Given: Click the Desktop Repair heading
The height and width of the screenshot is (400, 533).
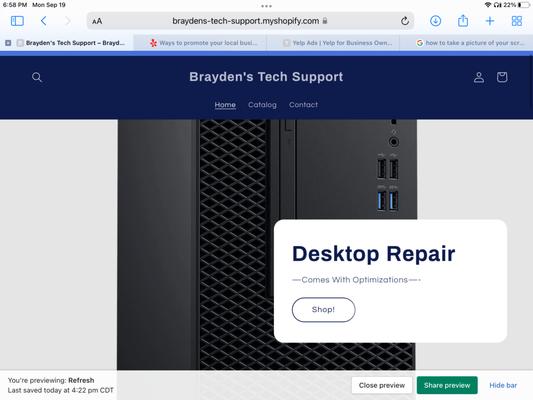Looking at the screenshot, I should (374, 254).
